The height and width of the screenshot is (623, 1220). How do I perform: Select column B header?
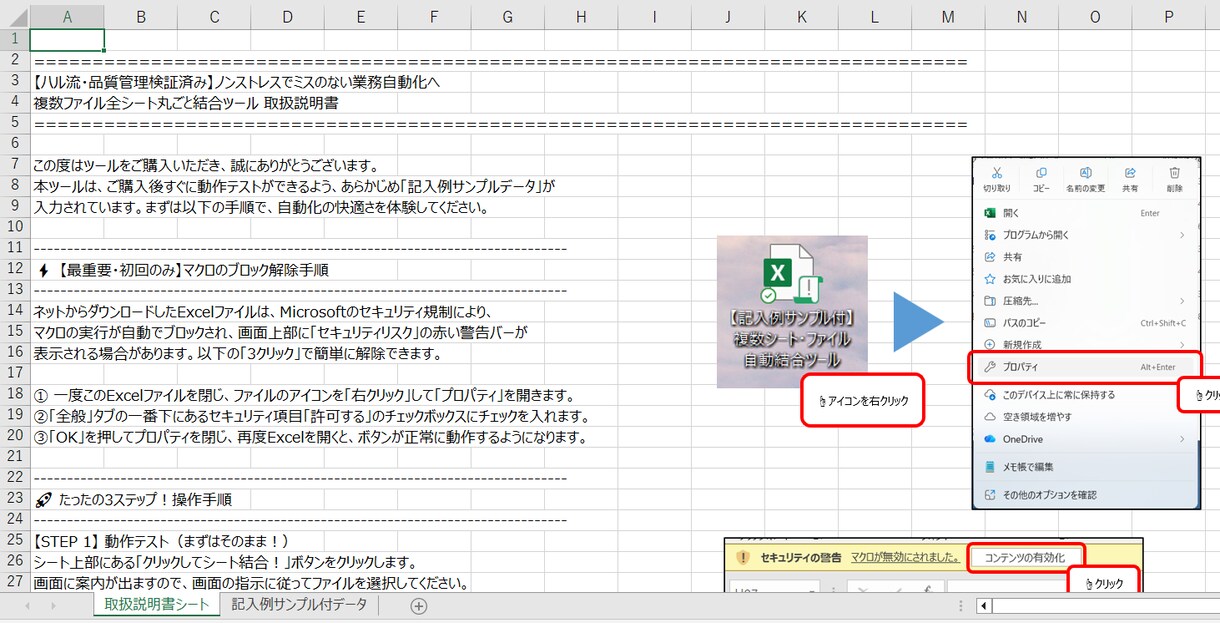(x=141, y=17)
